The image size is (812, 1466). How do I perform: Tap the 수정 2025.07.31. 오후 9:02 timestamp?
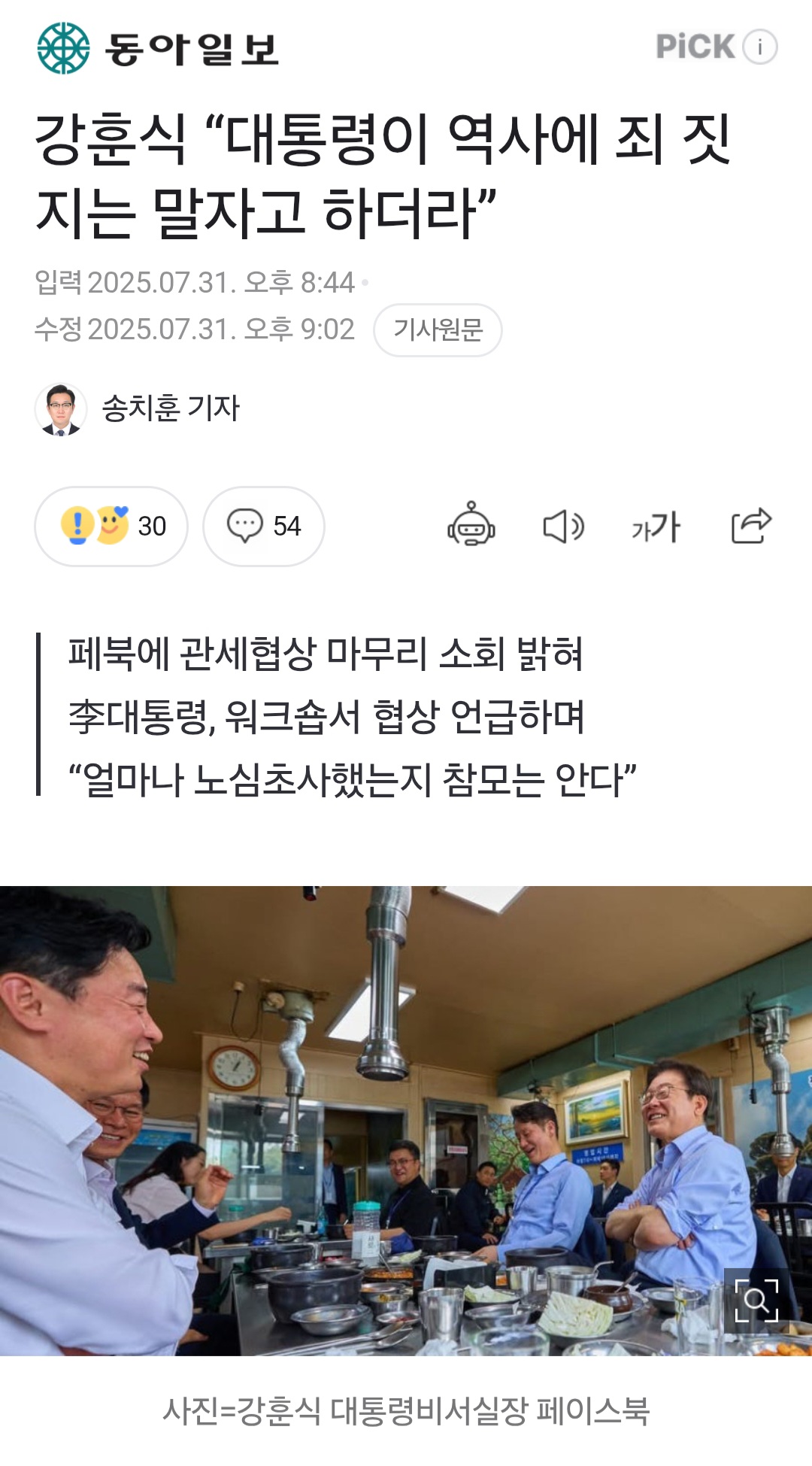coord(195,329)
